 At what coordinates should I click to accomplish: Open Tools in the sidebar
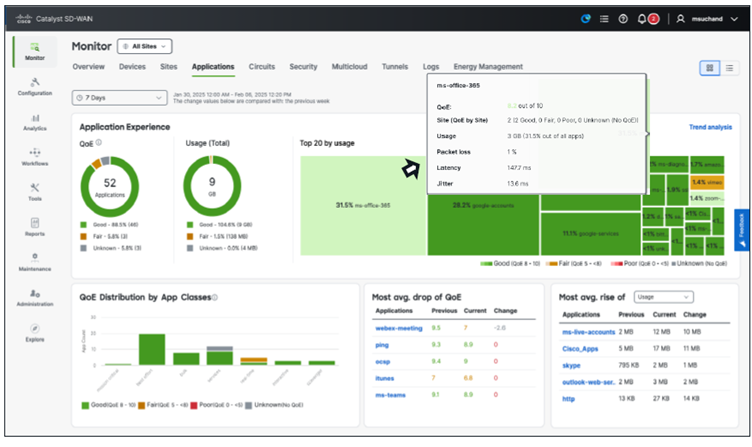click(x=35, y=192)
